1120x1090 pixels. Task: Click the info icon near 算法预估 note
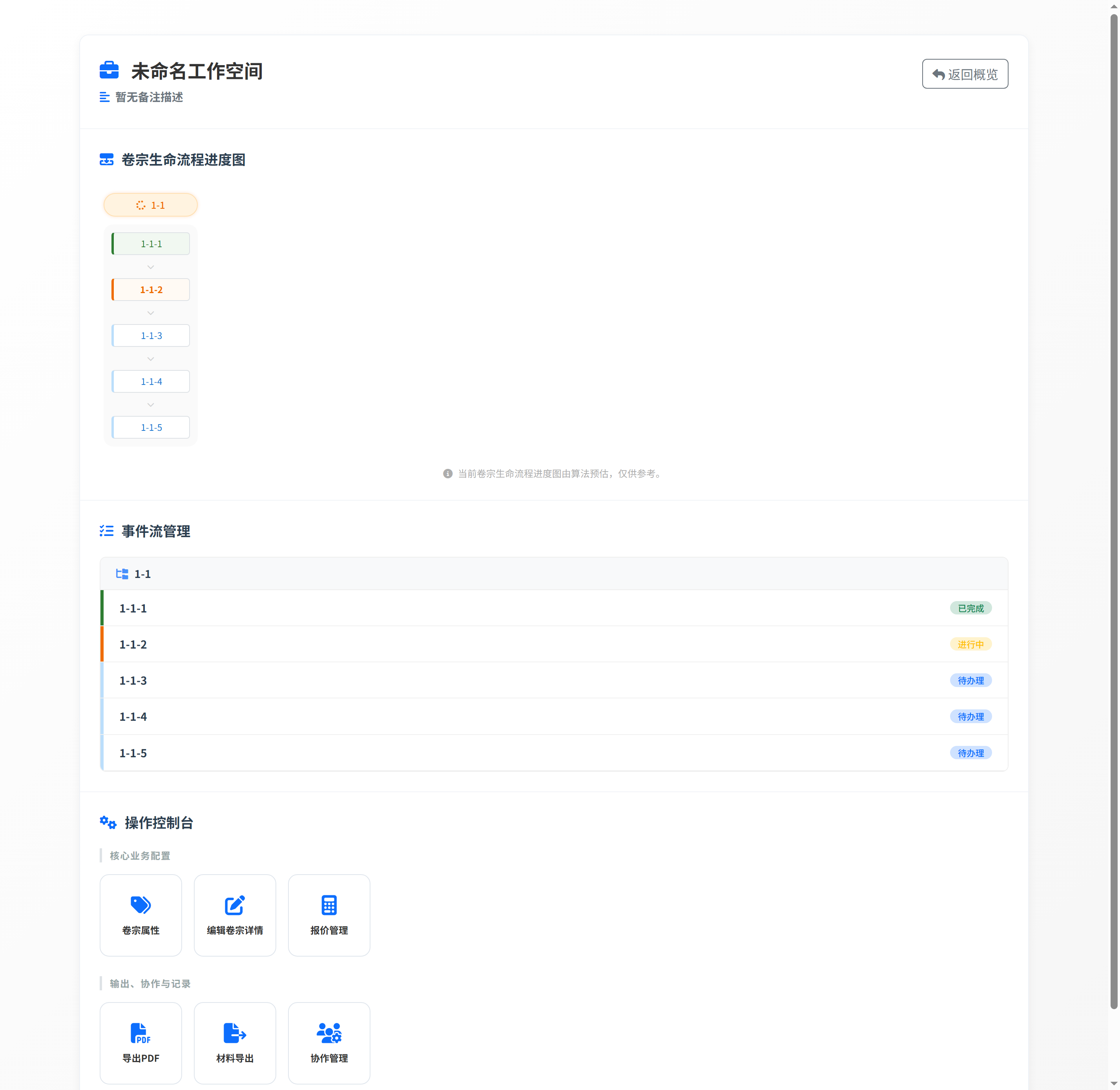pyautogui.click(x=448, y=474)
